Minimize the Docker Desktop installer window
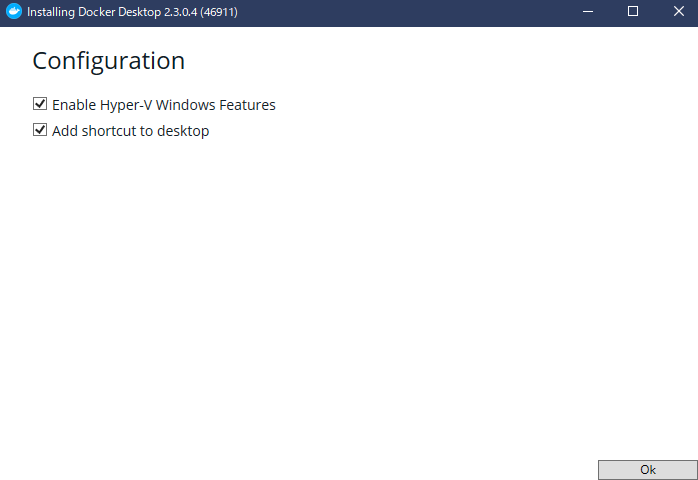Image resolution: width=698 pixels, height=480 pixels. click(588, 12)
